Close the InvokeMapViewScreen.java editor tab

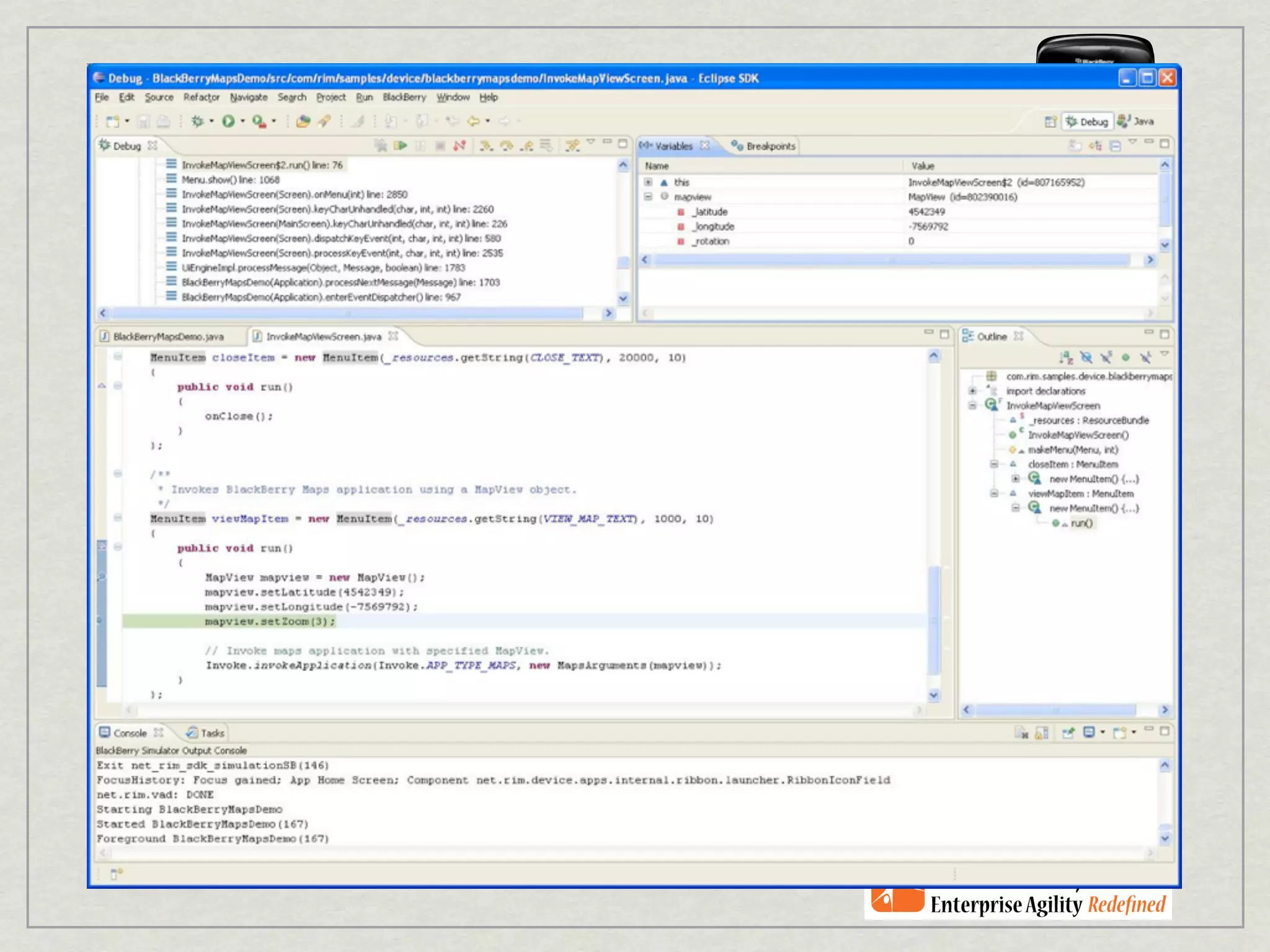(393, 336)
